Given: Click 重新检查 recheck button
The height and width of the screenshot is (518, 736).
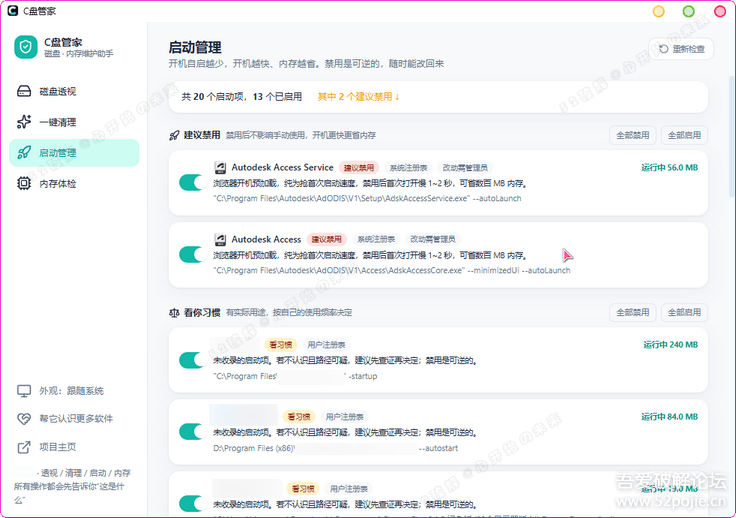Looking at the screenshot, I should click(681, 49).
